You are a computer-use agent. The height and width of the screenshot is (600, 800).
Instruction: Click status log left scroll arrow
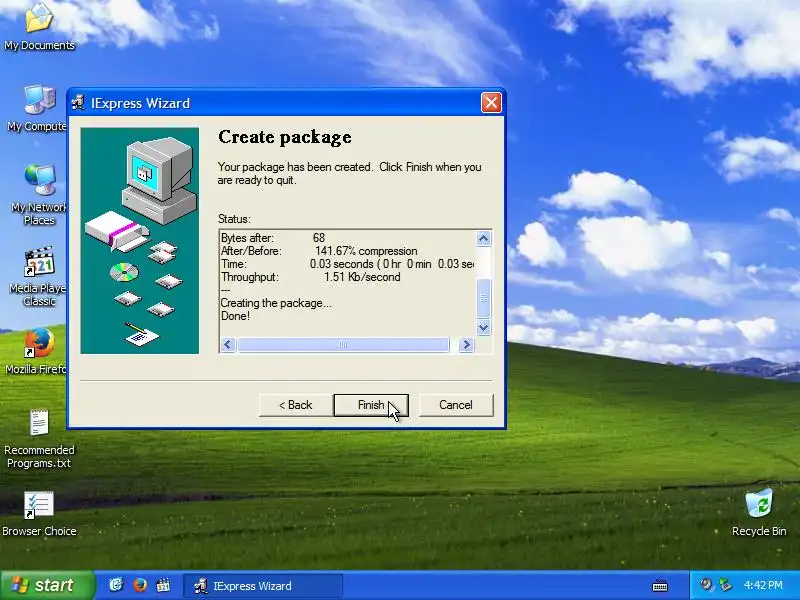(x=228, y=345)
